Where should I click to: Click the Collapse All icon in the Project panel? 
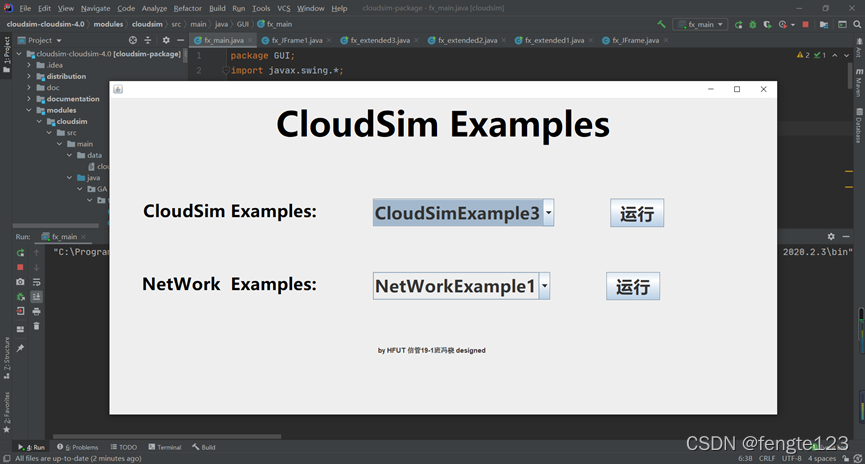coord(148,40)
